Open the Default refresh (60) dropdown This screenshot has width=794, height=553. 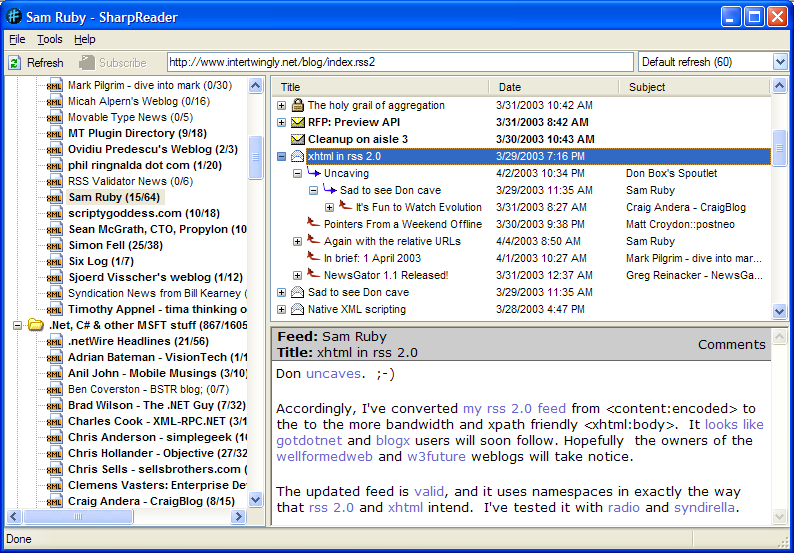point(780,62)
